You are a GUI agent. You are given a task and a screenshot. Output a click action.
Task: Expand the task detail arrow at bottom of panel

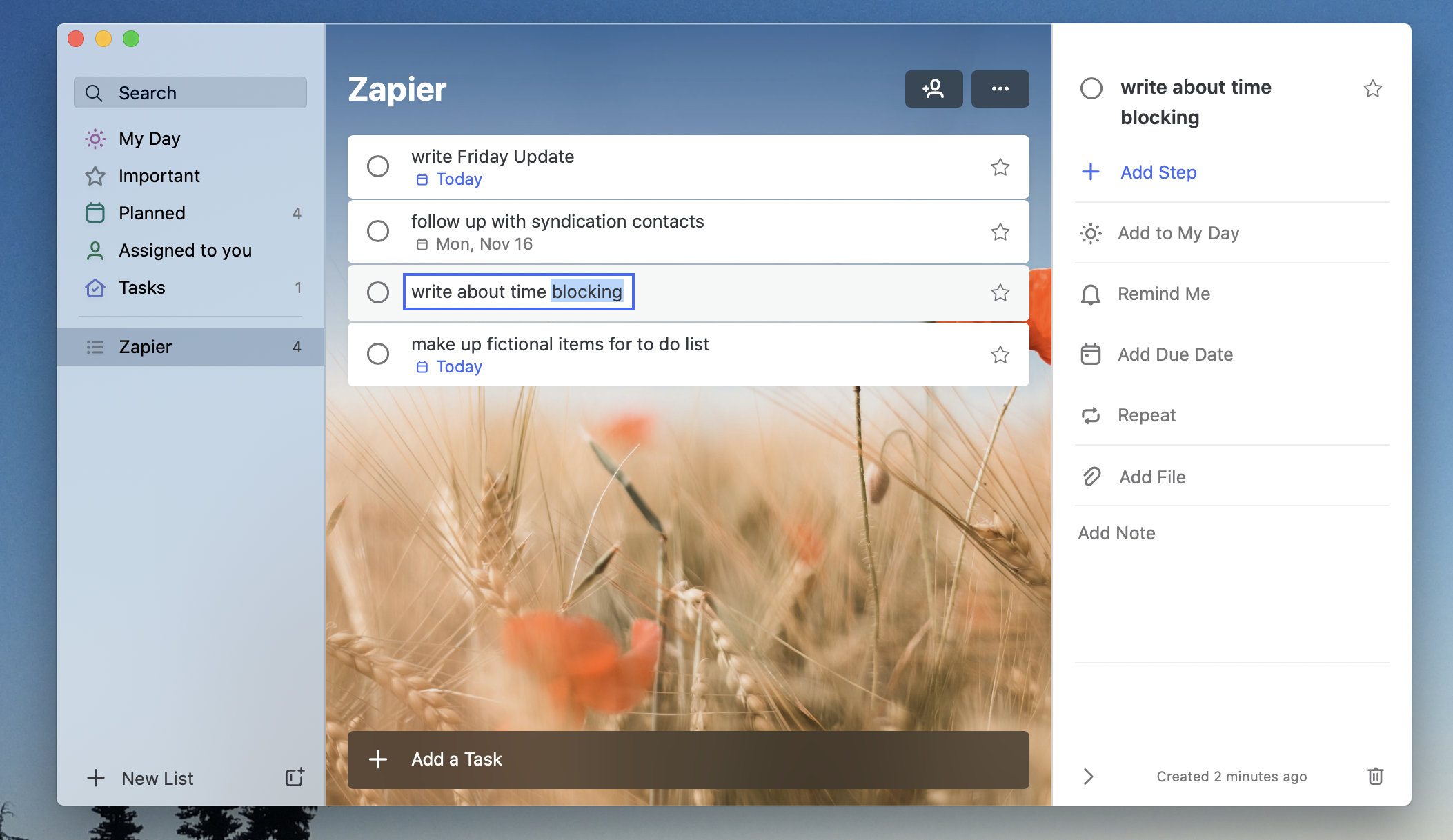(1088, 776)
